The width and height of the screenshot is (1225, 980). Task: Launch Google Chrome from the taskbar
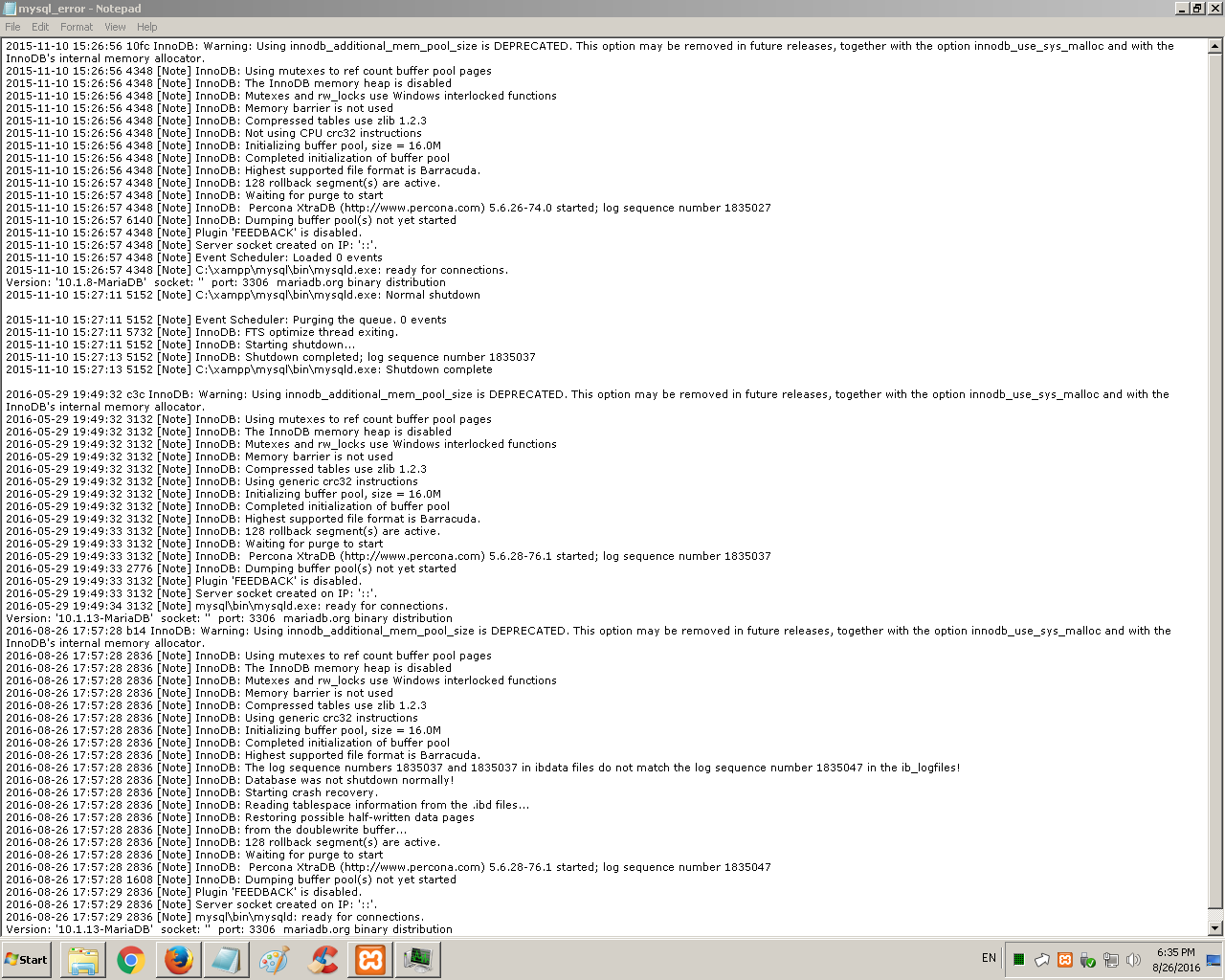coord(131,959)
